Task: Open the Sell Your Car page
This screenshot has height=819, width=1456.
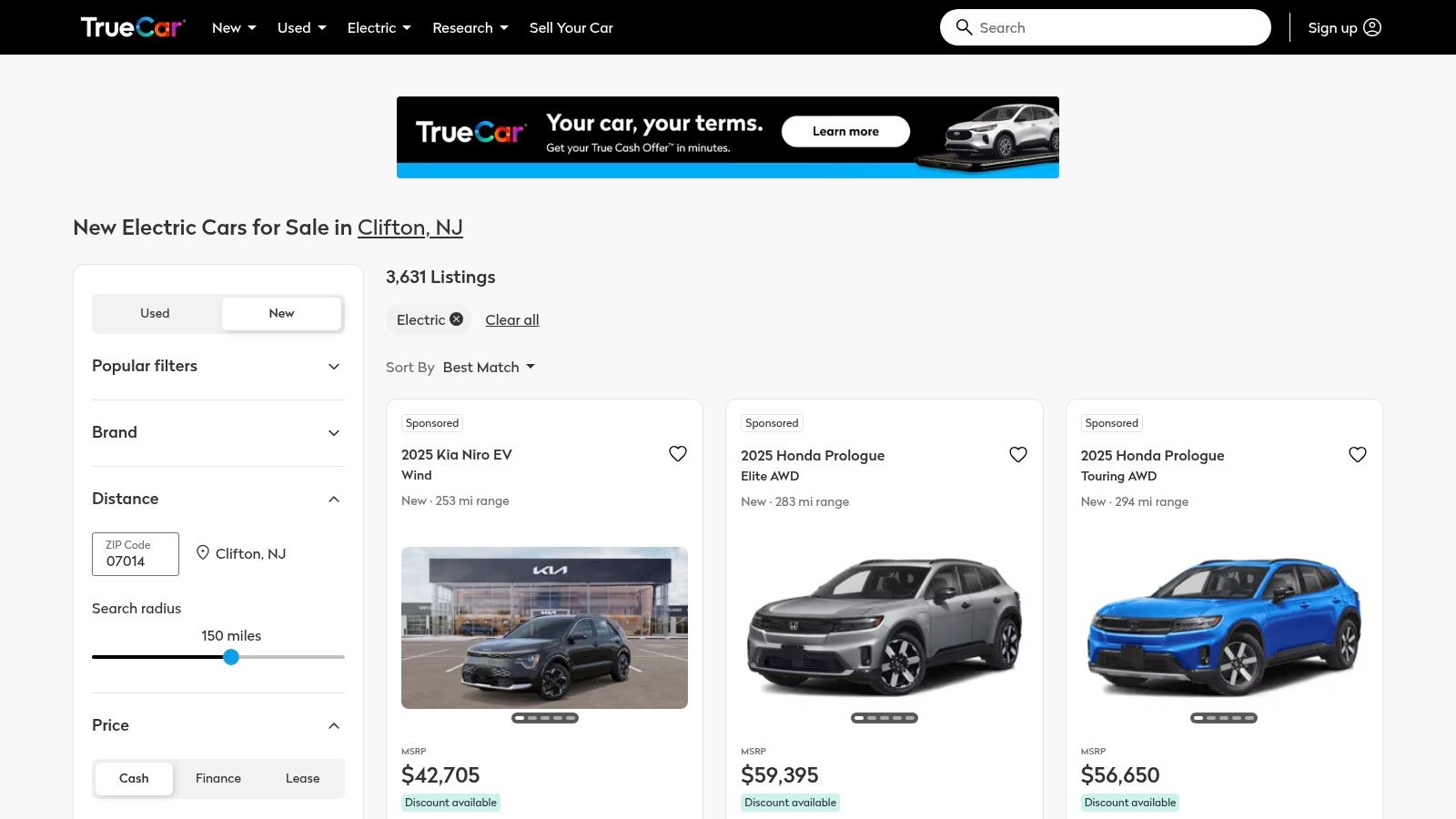Action: pyautogui.click(x=571, y=27)
